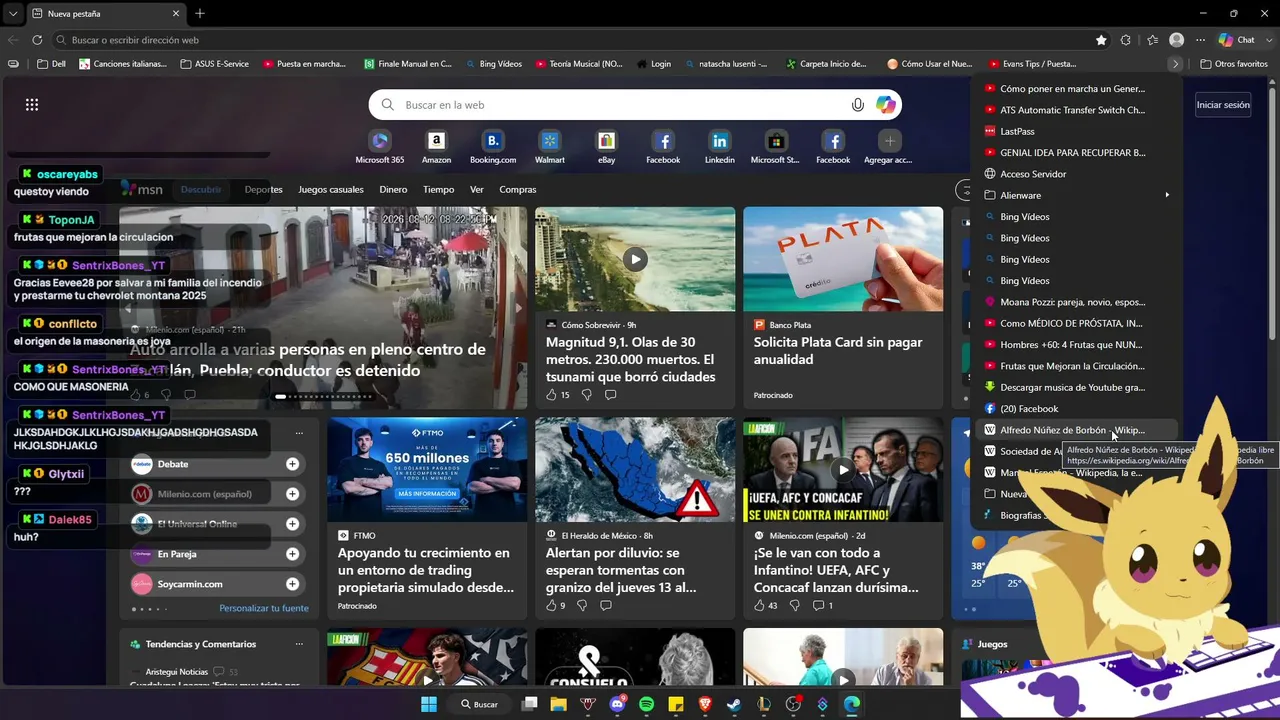This screenshot has width=1280, height=720.
Task: Open Sticky Notes from the taskbar
Action: [x=676, y=704]
